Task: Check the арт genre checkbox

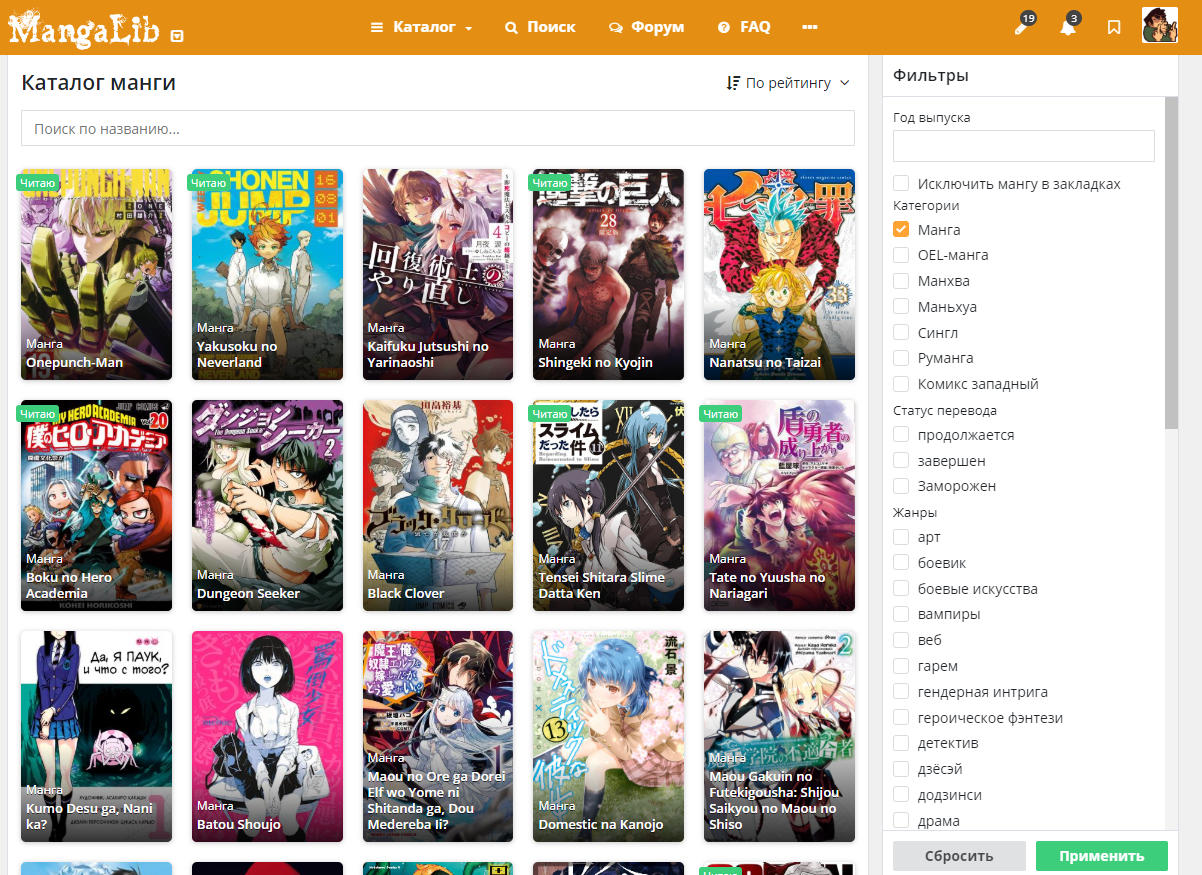Action: click(901, 537)
